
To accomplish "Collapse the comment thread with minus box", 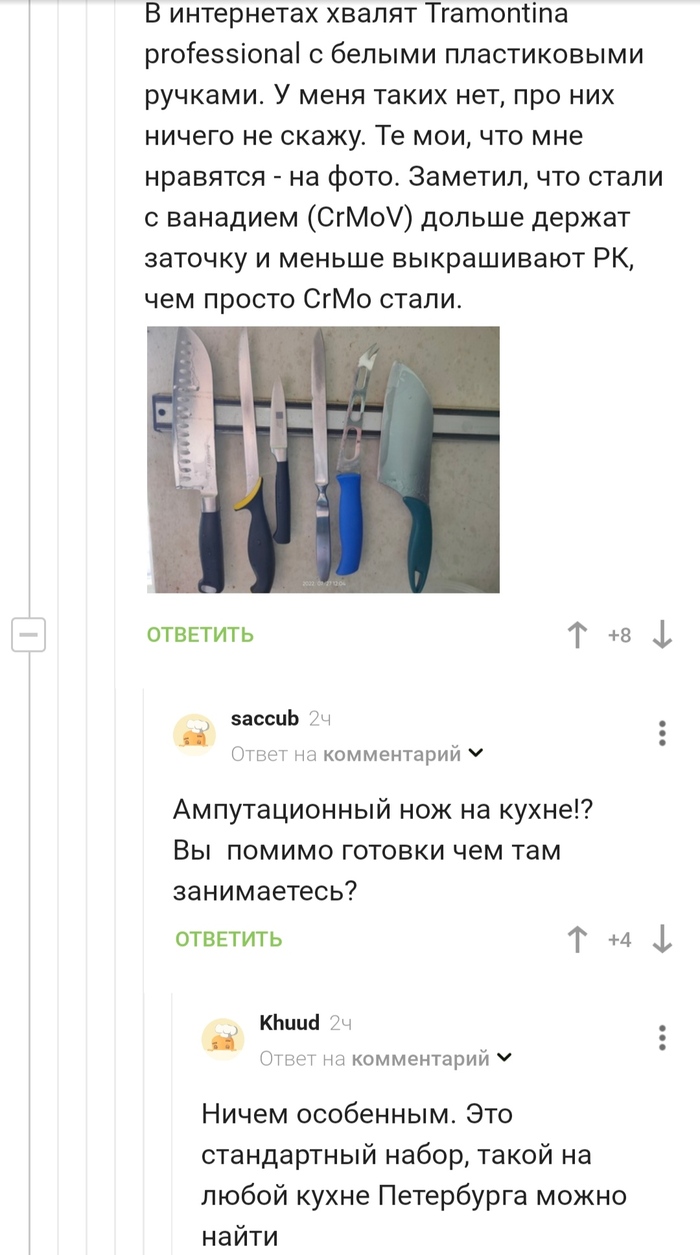I will (29, 635).
